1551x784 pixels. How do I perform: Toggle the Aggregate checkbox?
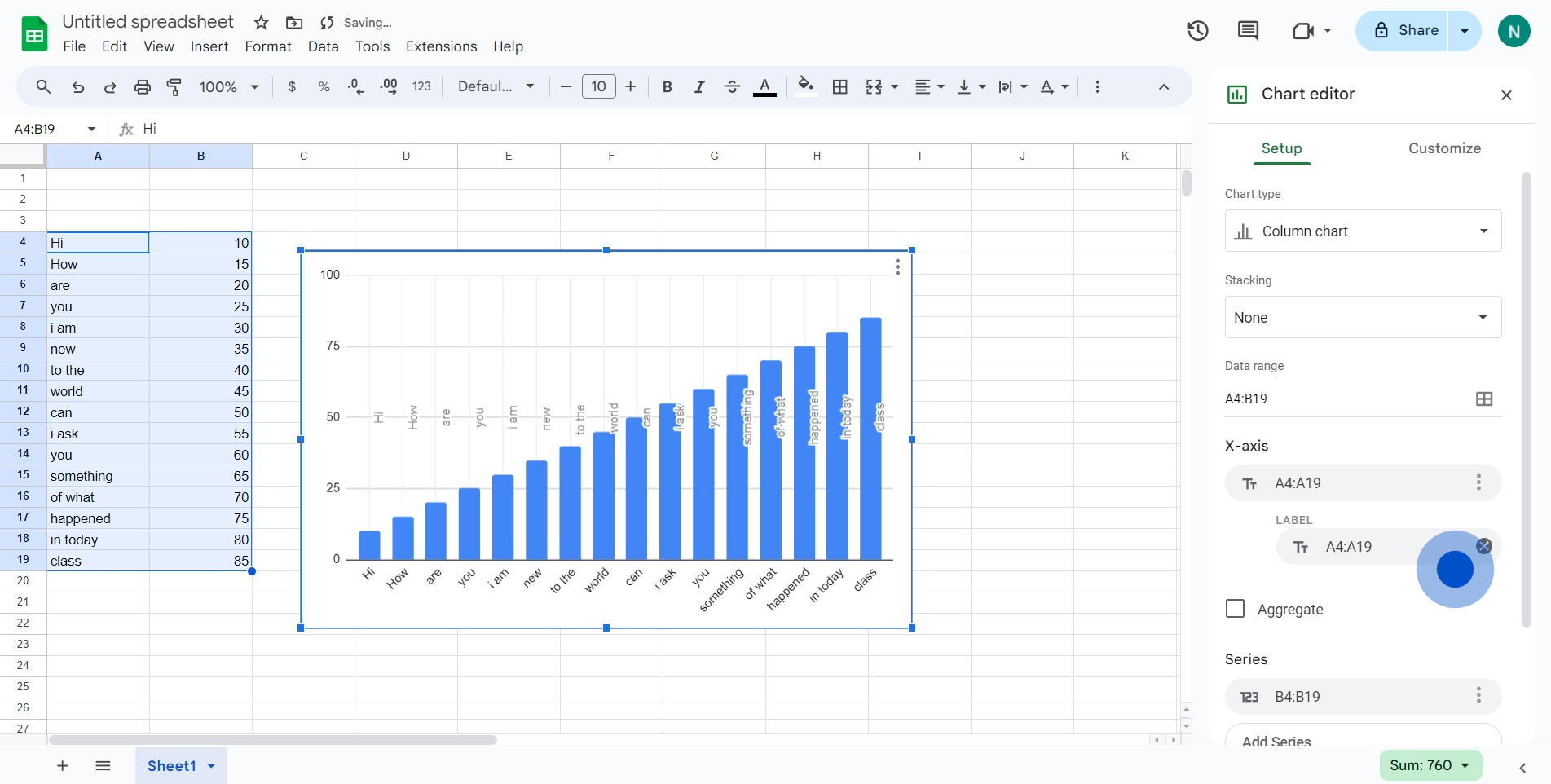tap(1235, 609)
